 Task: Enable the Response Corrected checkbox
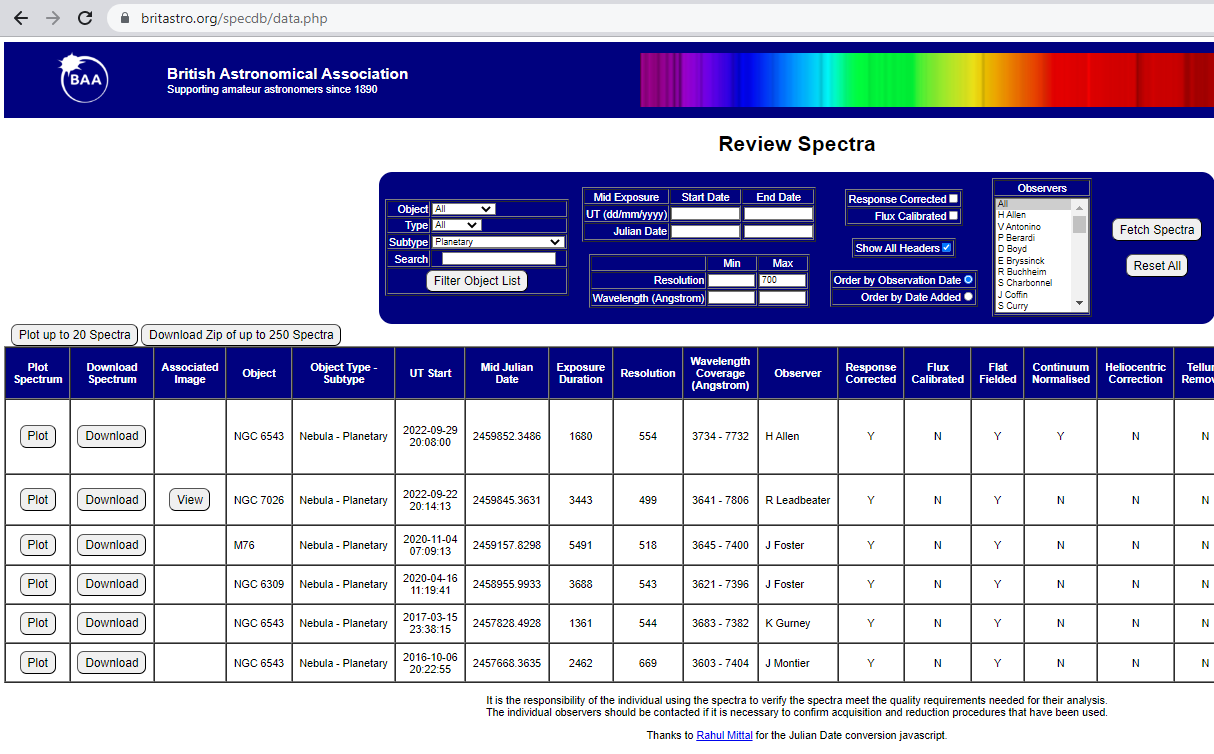pyautogui.click(x=954, y=199)
